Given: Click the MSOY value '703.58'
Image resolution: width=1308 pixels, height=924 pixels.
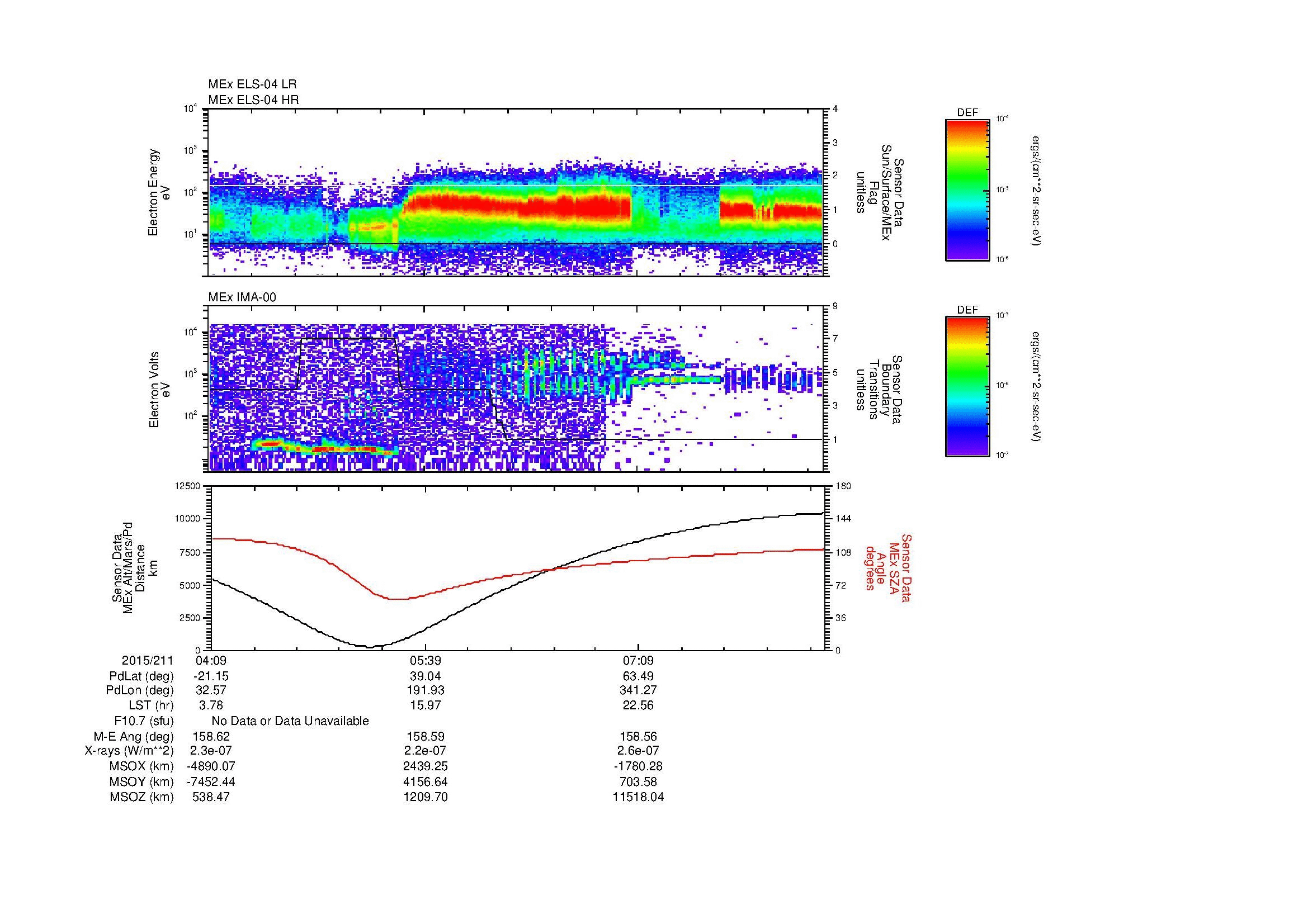Looking at the screenshot, I should (638, 781).
